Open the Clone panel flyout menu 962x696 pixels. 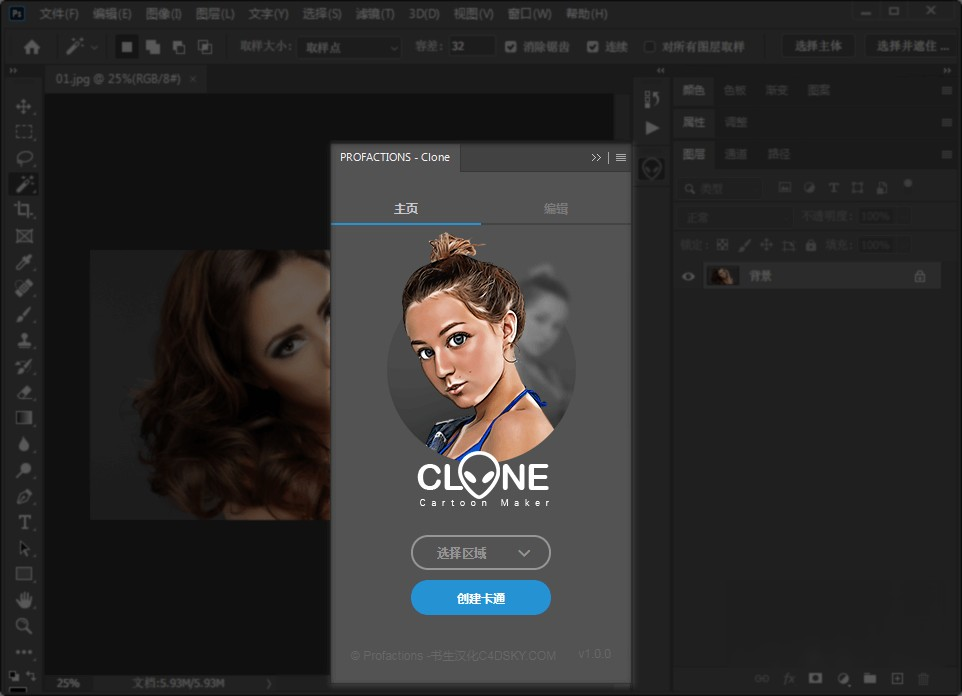(621, 158)
